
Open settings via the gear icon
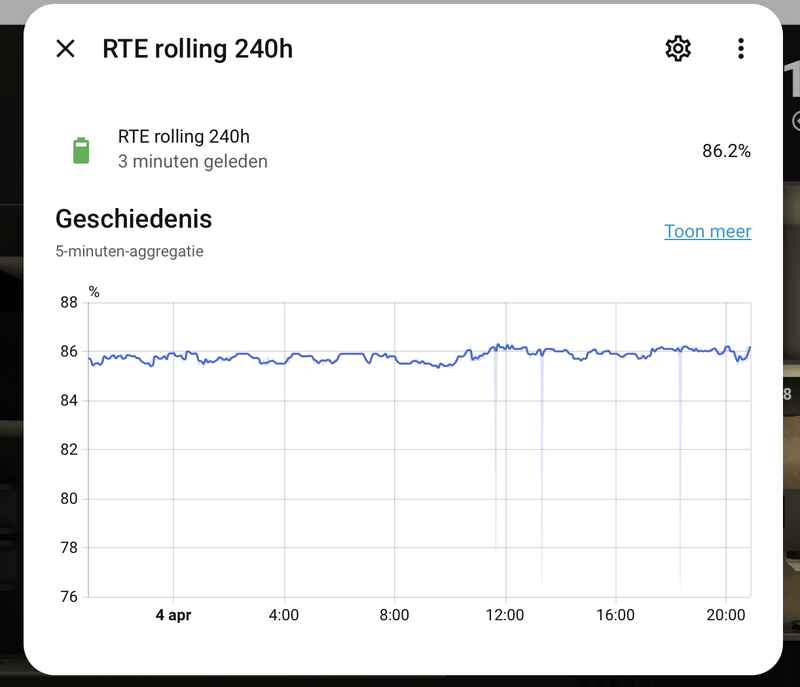coord(678,47)
